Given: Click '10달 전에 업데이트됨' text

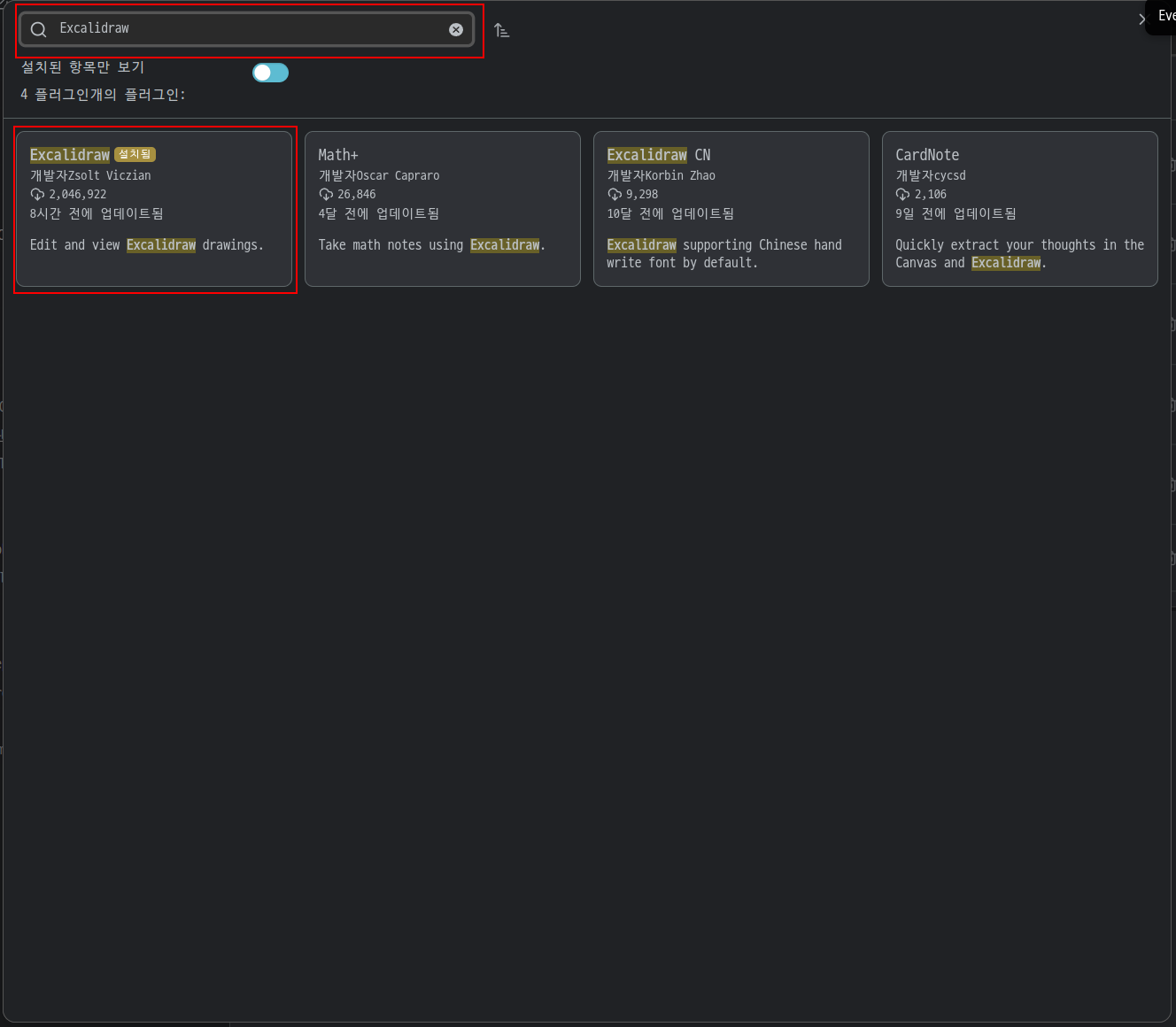Looking at the screenshot, I should [x=670, y=213].
